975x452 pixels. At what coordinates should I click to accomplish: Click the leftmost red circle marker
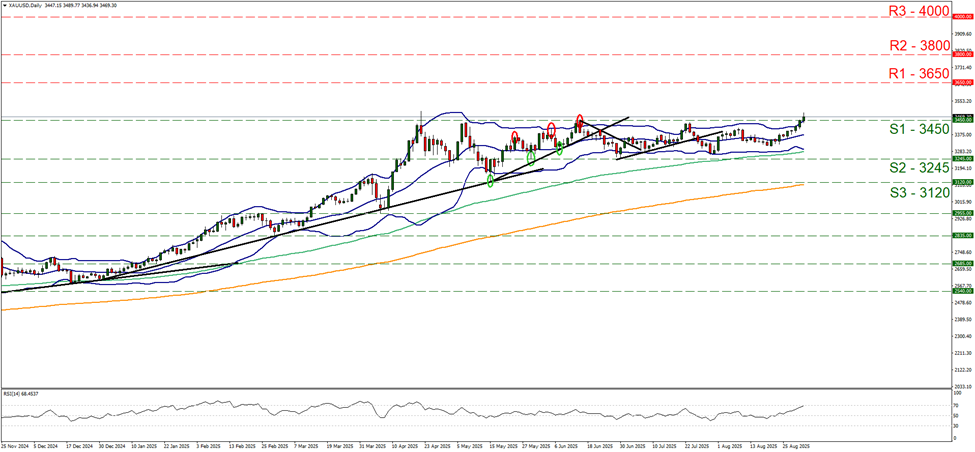click(x=515, y=136)
